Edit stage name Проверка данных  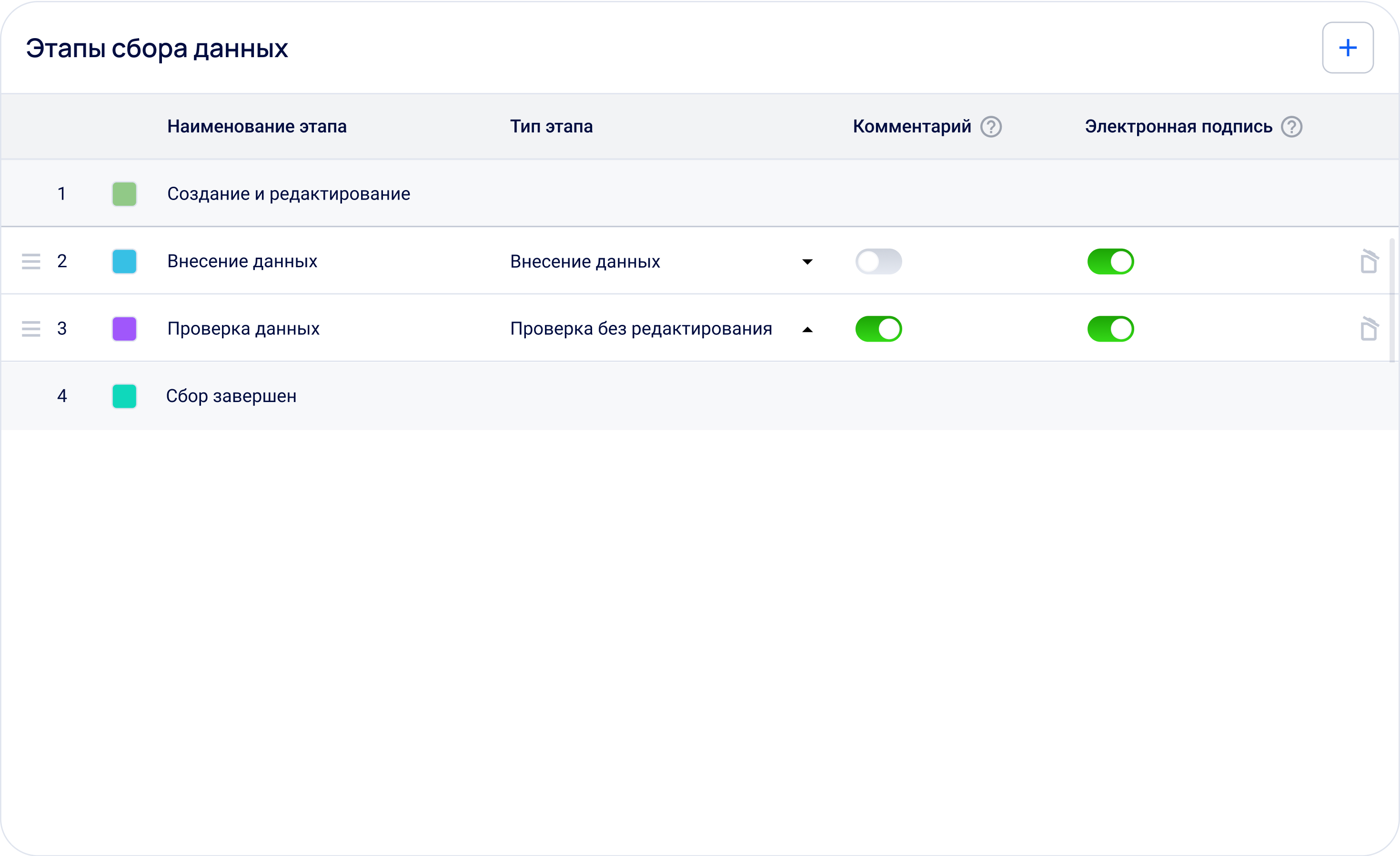click(243, 329)
